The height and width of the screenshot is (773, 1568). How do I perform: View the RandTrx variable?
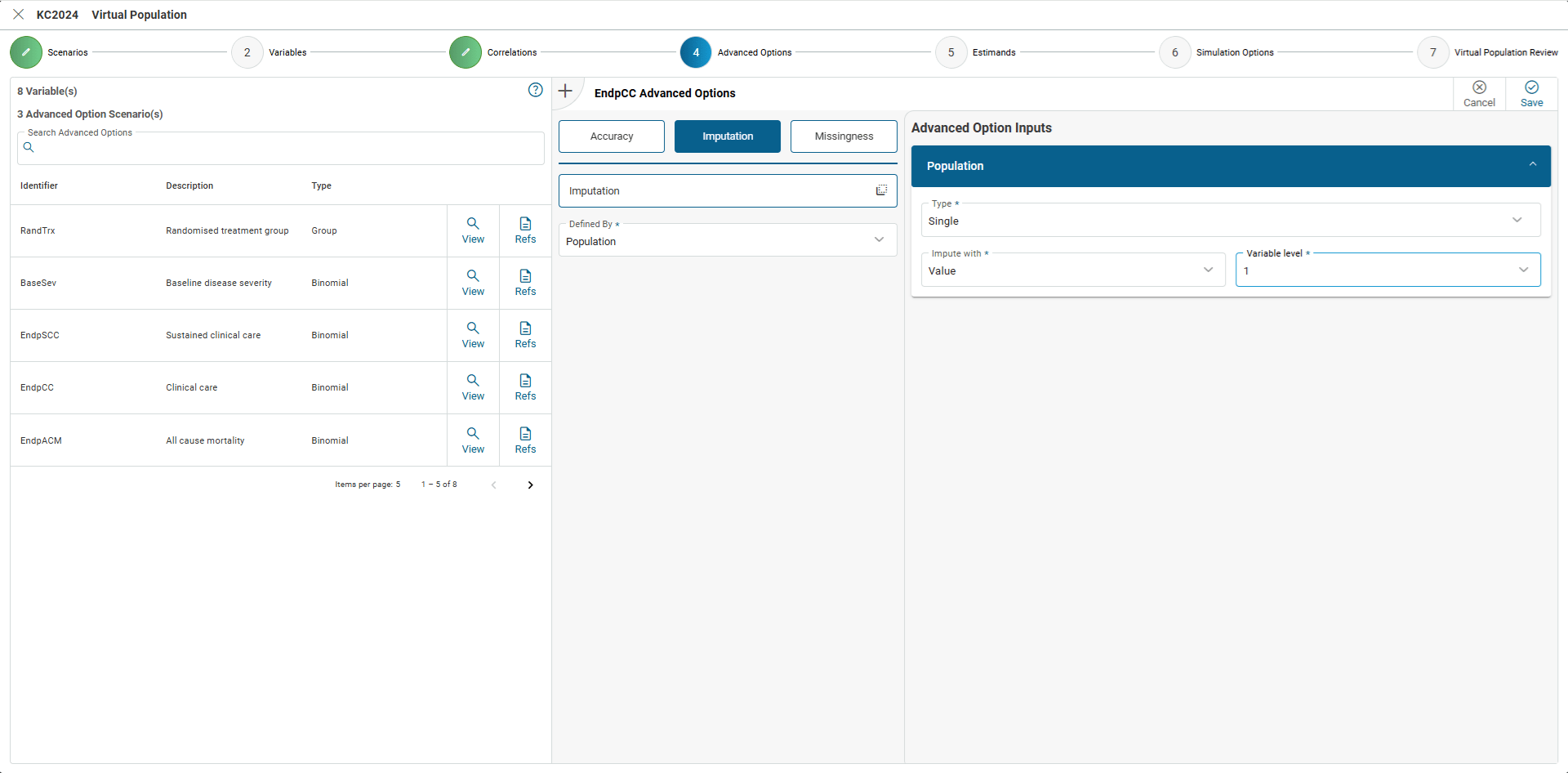click(x=473, y=230)
